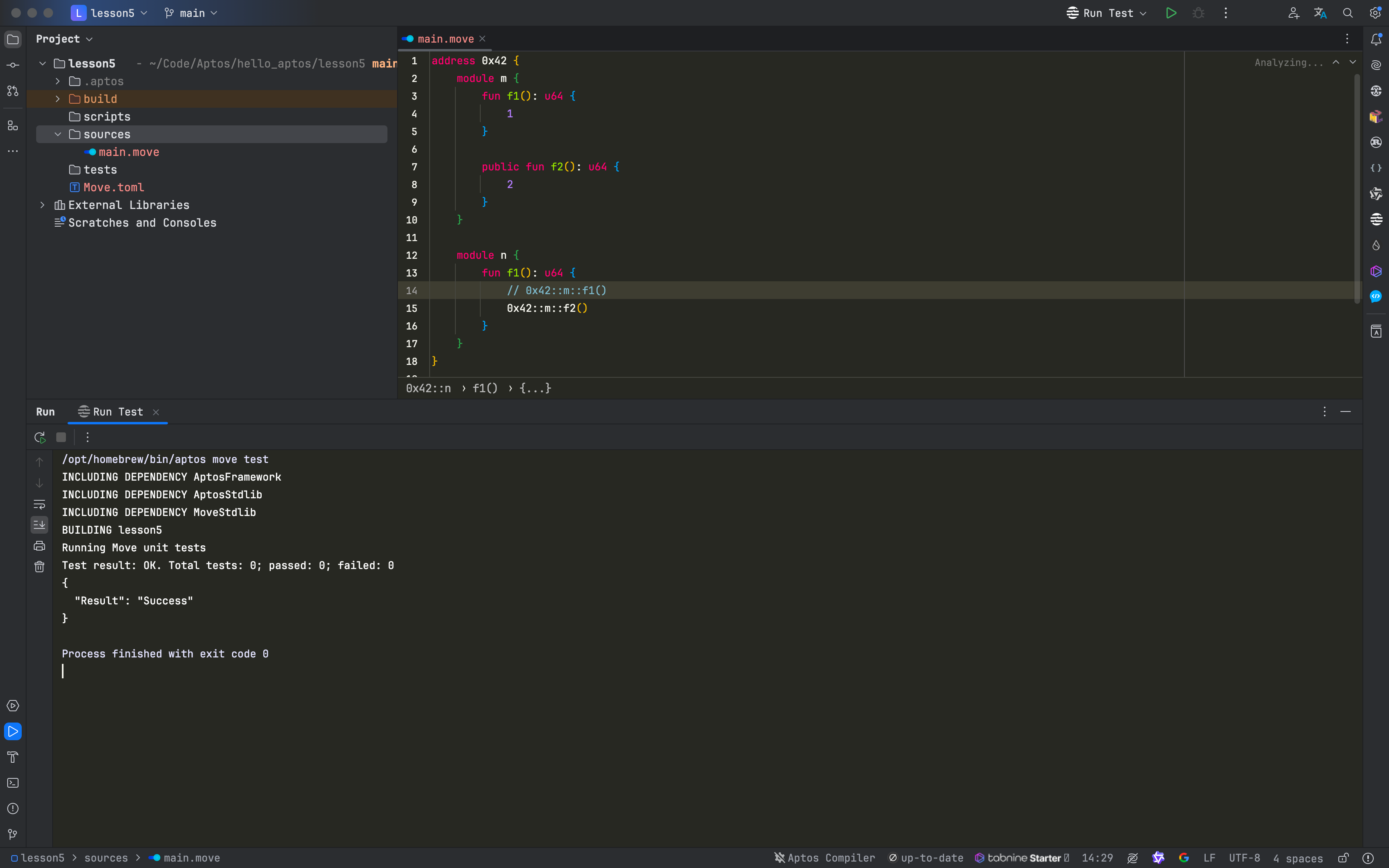The height and width of the screenshot is (868, 1389).
Task: Toggle soft-wrap in console
Action: (x=39, y=504)
